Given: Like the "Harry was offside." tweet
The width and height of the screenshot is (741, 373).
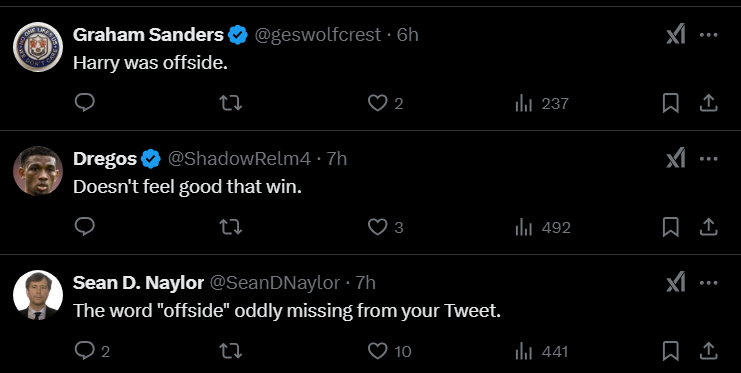Looking at the screenshot, I should (x=386, y=103).
